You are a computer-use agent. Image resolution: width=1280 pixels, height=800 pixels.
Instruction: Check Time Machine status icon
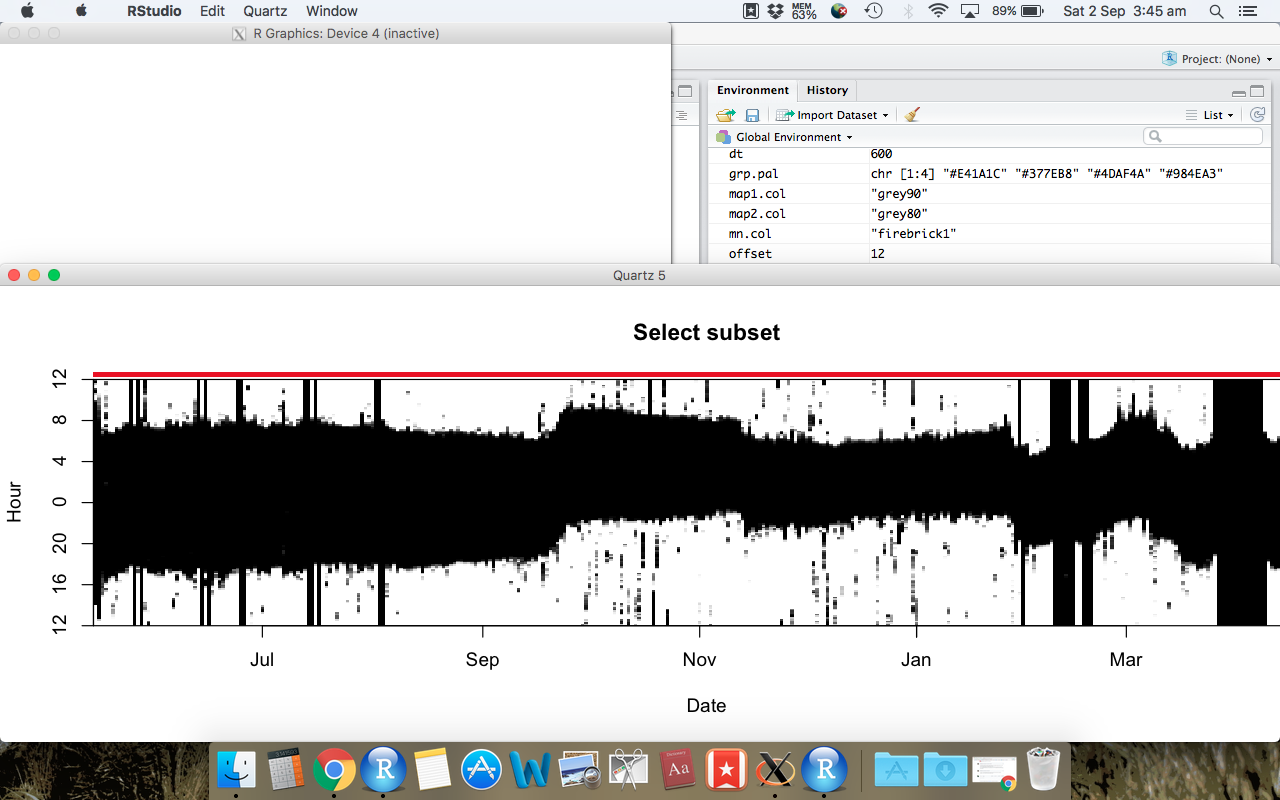point(874,11)
